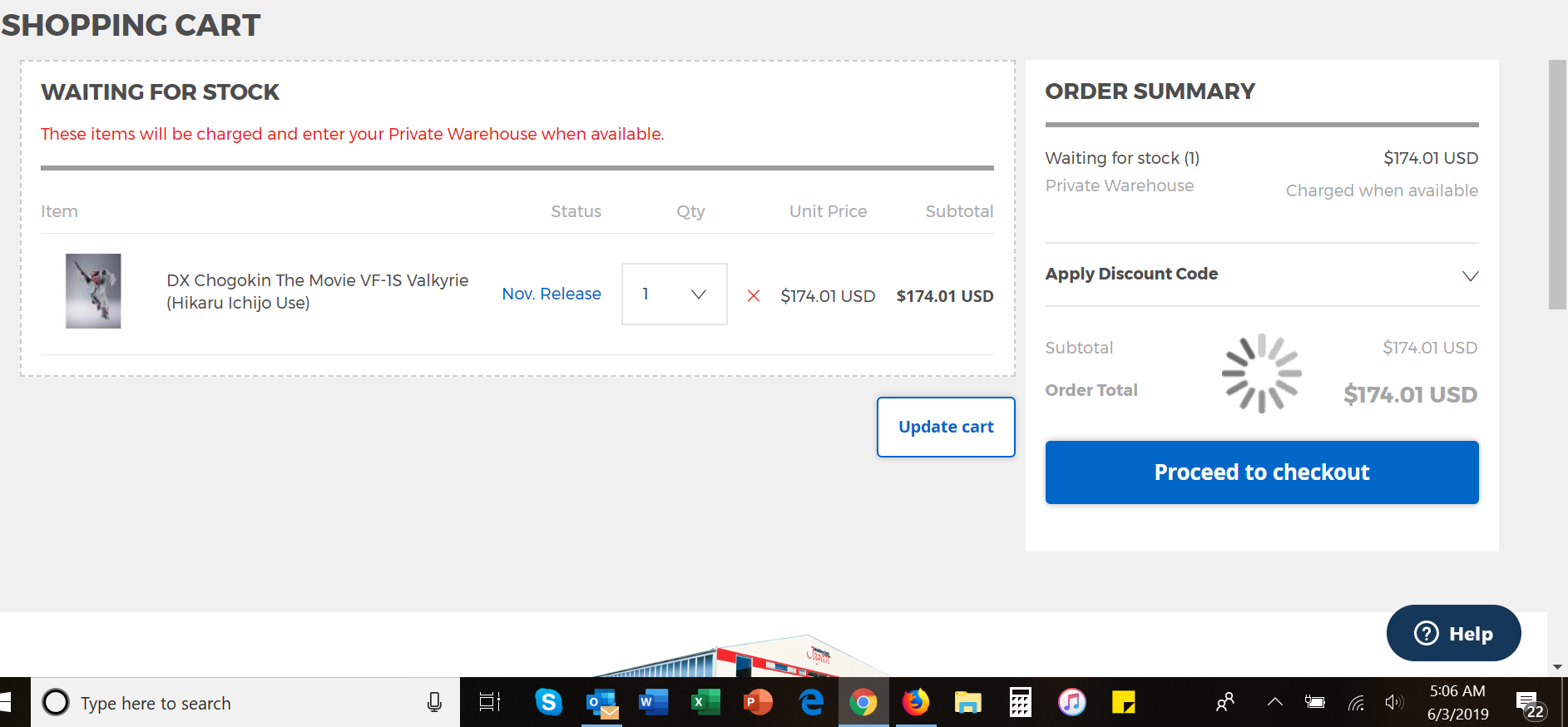Open Microsoft Edge browser from the taskbar
This screenshot has height=727, width=1568.
[811, 703]
